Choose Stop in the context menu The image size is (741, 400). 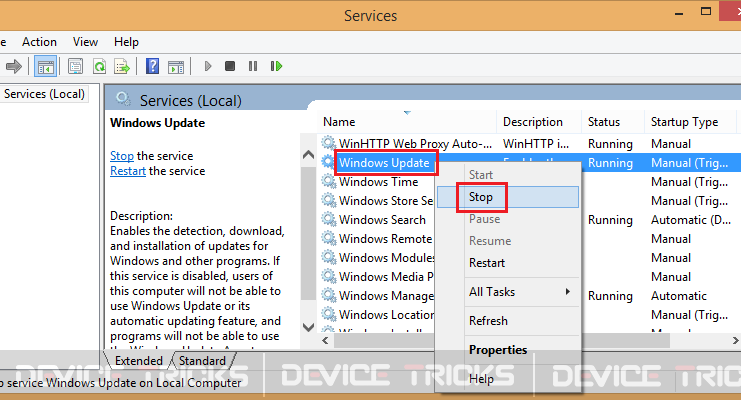tap(508, 197)
